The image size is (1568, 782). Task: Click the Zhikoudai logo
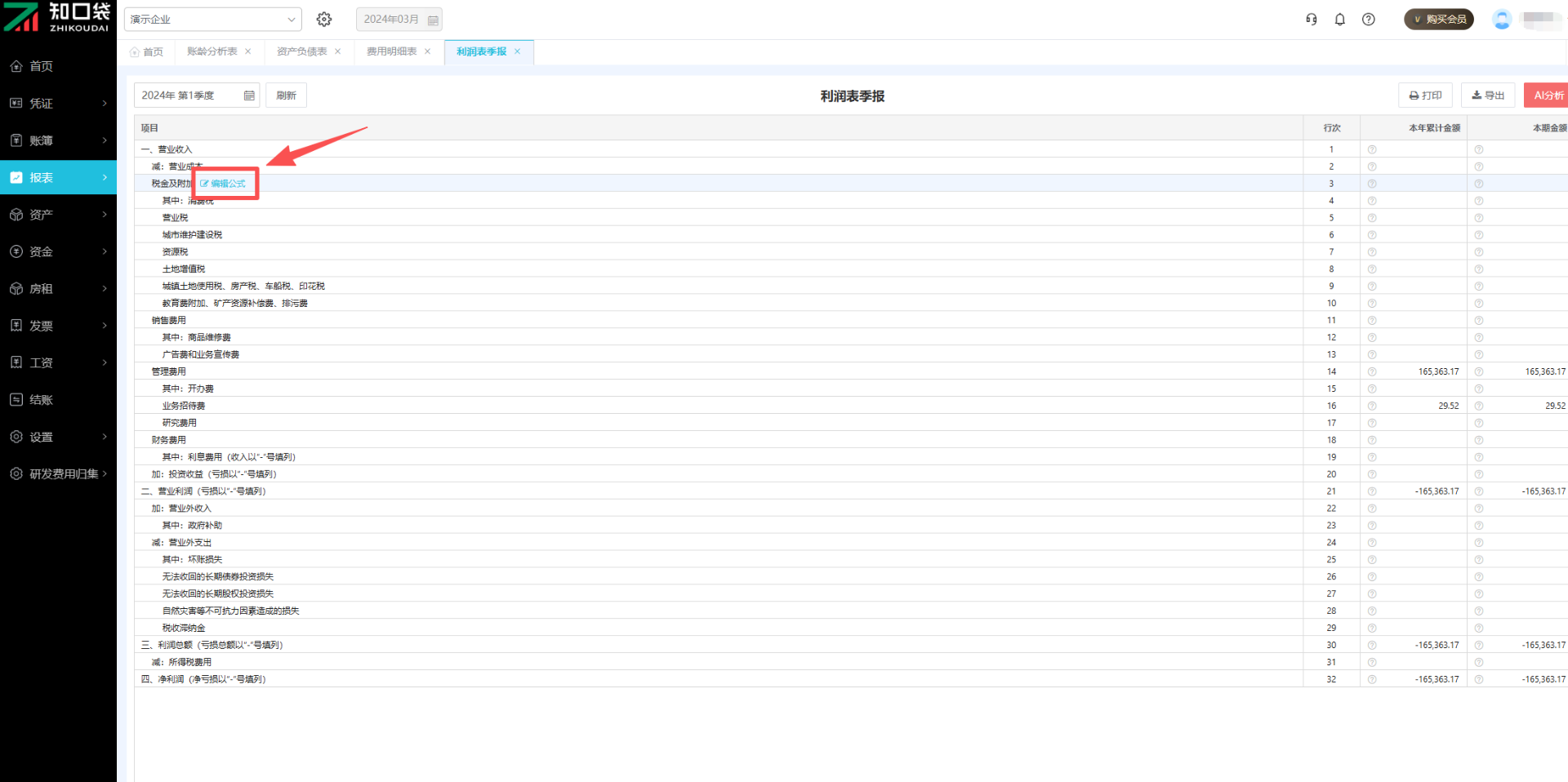(57, 17)
